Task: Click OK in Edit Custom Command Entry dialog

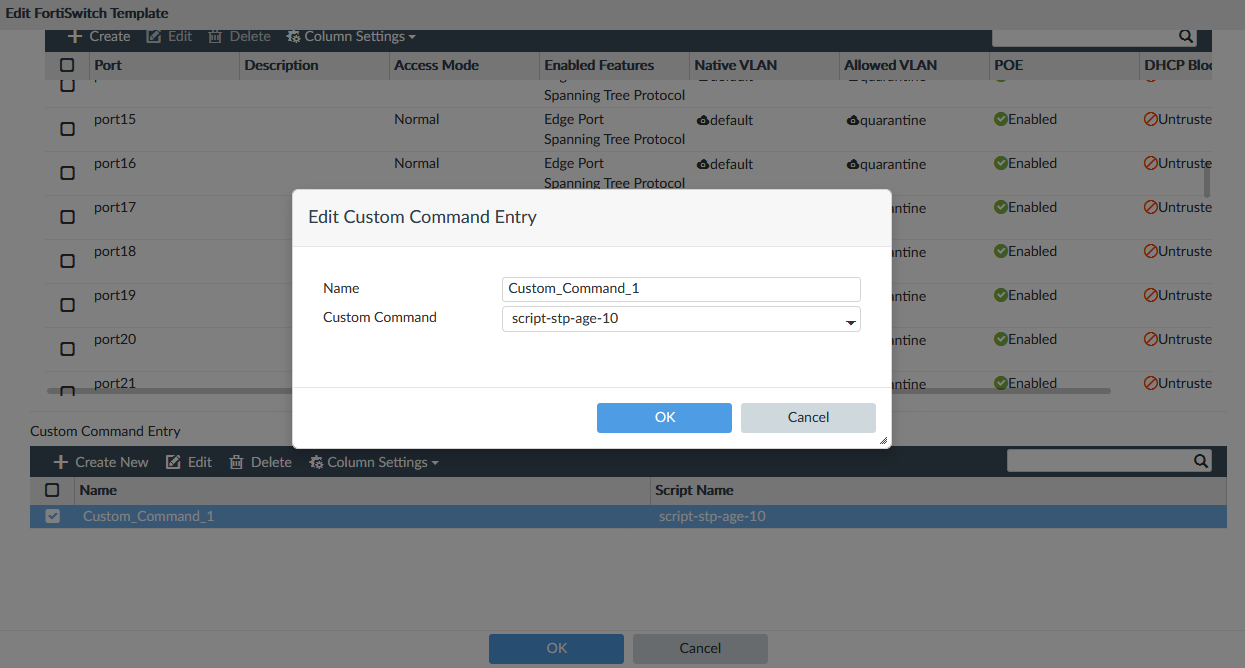Action: pos(664,418)
